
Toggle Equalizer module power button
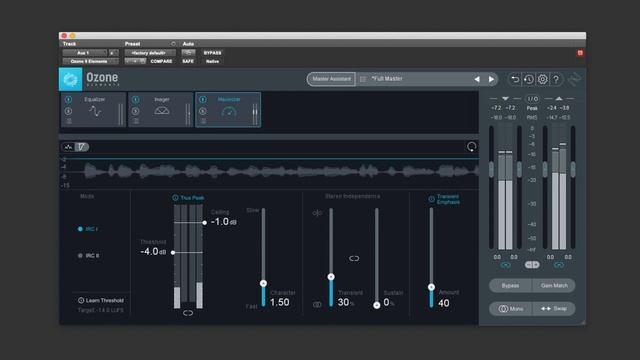69,99
